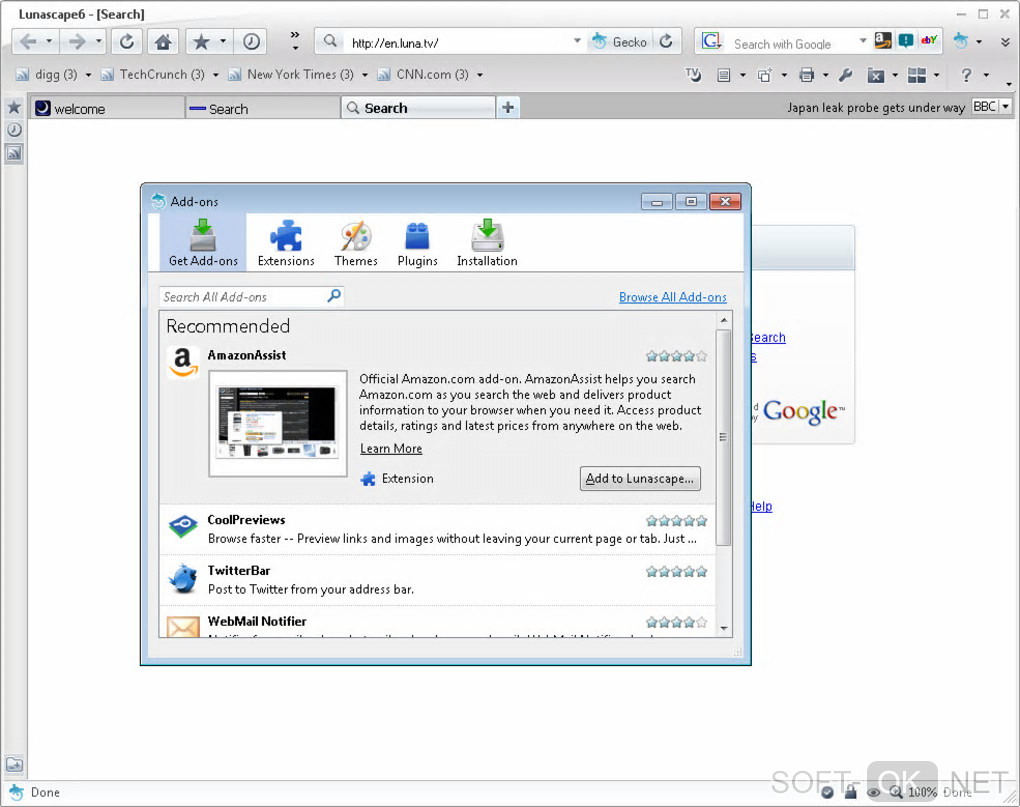Click Add to Lunascape button
The image size is (1020, 807).
(640, 479)
